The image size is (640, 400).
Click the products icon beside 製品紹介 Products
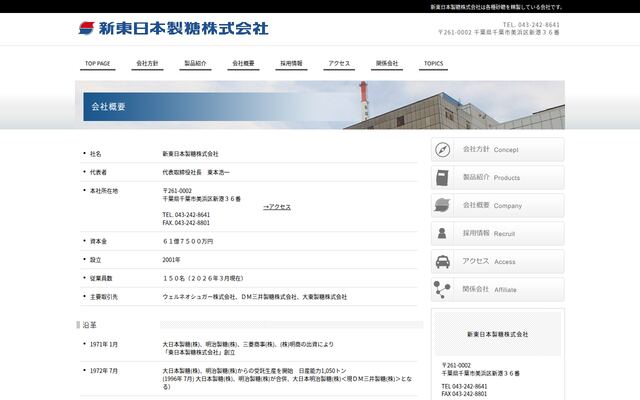(442, 178)
